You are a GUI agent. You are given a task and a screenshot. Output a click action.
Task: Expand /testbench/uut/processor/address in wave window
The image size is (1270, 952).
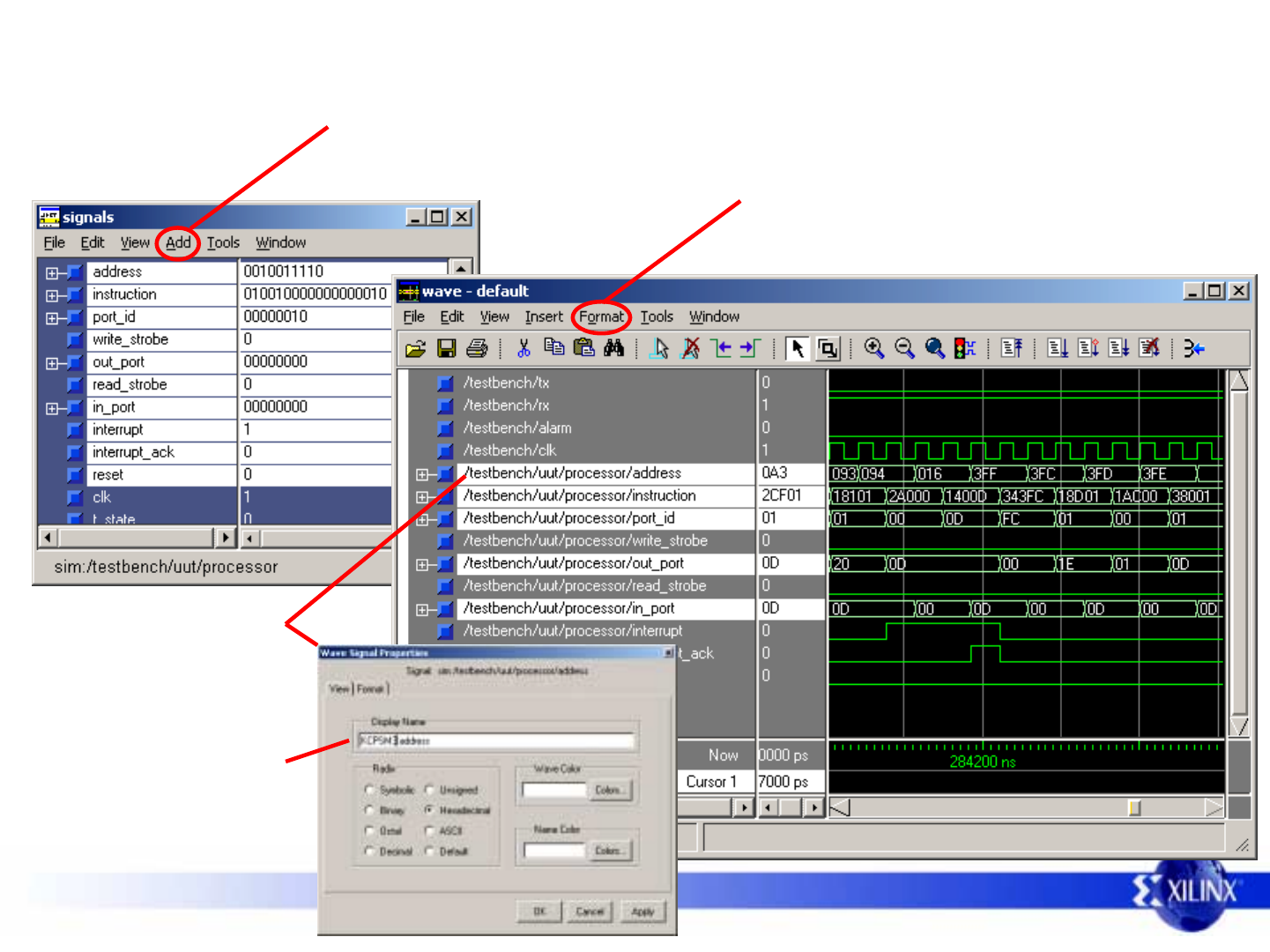coord(422,474)
